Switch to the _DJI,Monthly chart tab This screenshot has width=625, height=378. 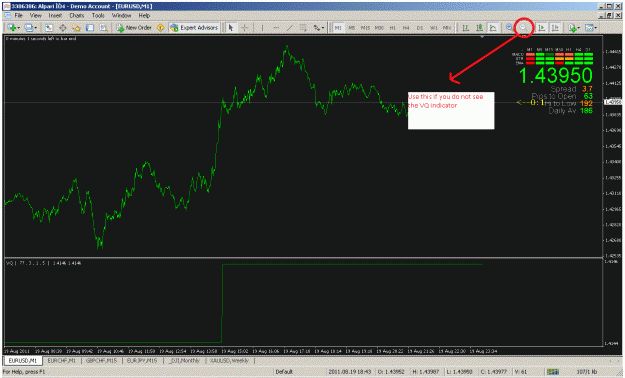coord(184,360)
